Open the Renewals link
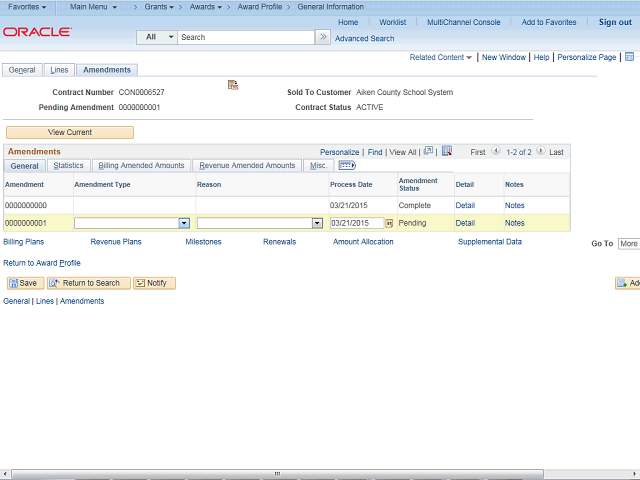This screenshot has width=640, height=480. coord(280,242)
